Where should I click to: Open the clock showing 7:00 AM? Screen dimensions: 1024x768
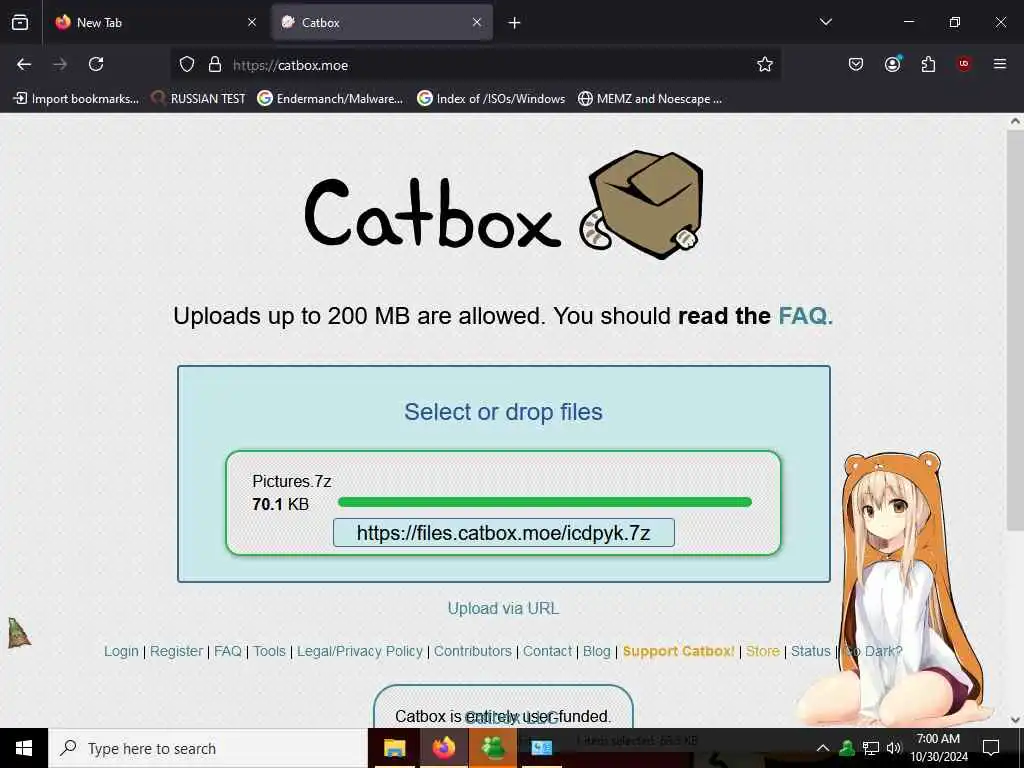[x=938, y=748]
